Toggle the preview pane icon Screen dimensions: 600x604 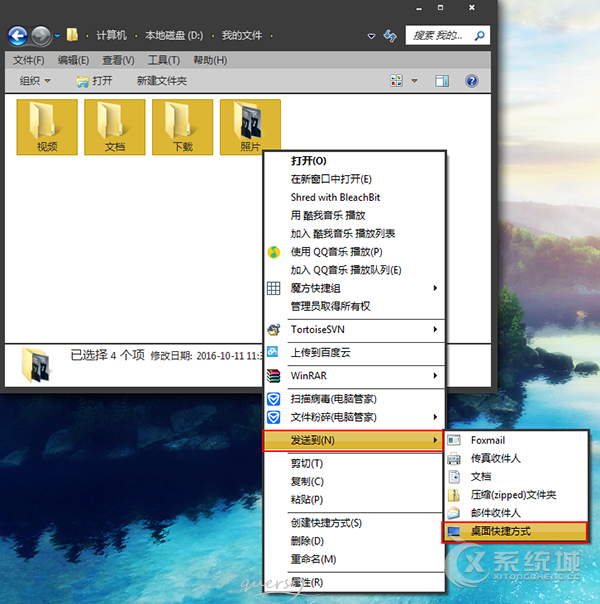tap(442, 81)
